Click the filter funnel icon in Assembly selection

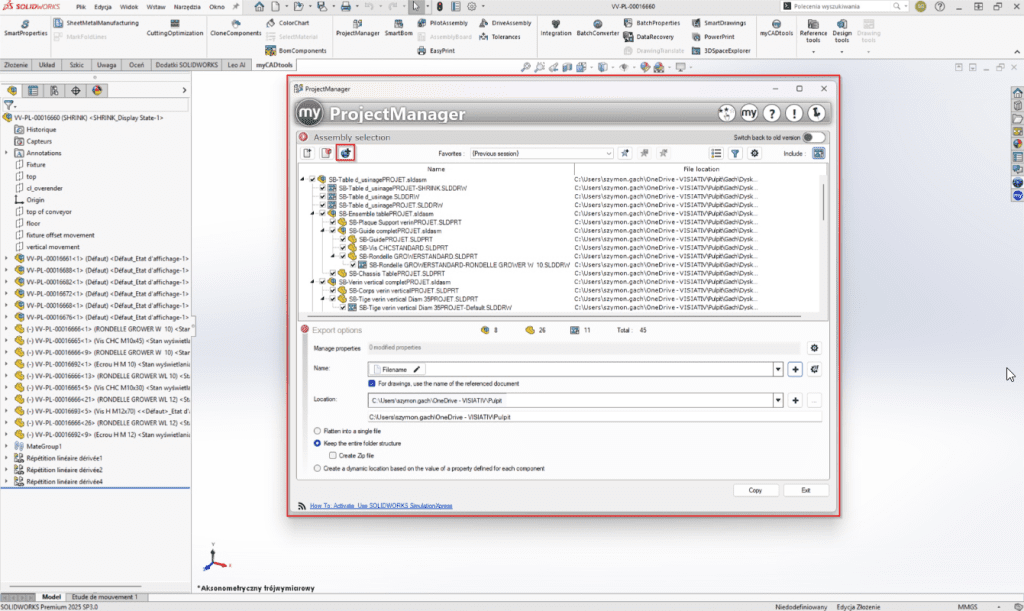[735, 153]
